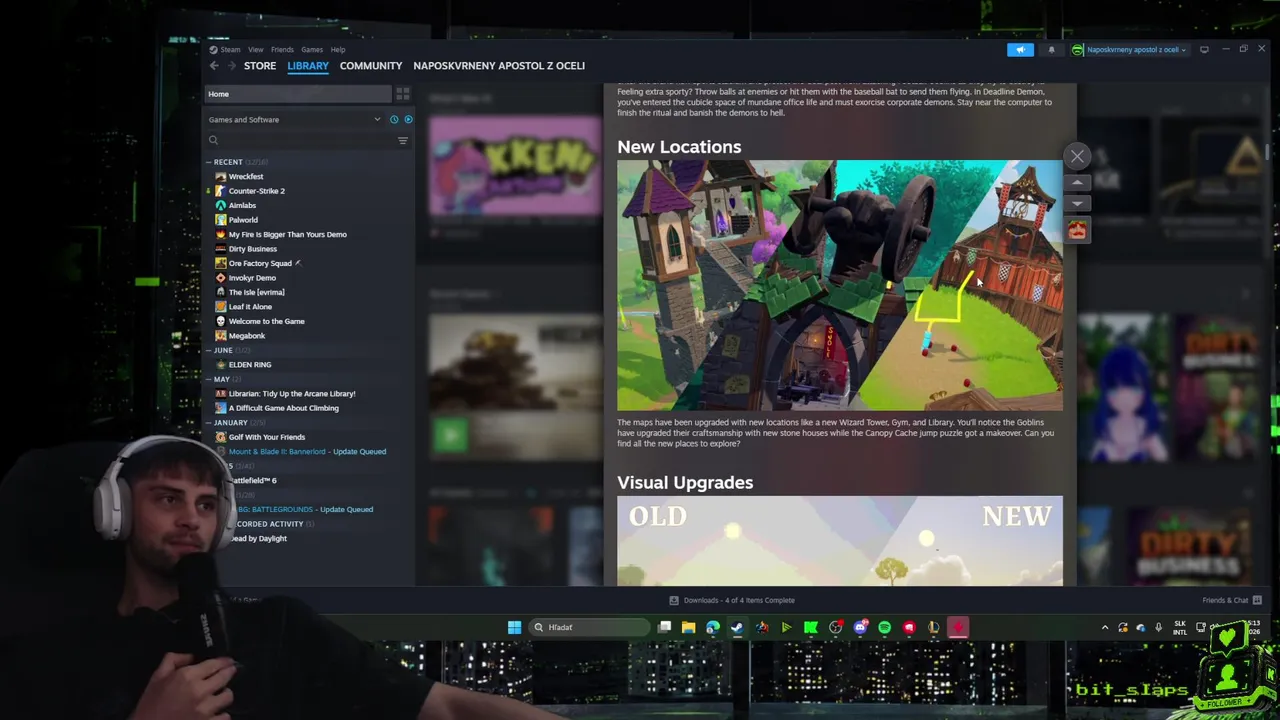This screenshot has width=1280, height=720.
Task: Go back with the Steam back arrow
Action: [214, 66]
